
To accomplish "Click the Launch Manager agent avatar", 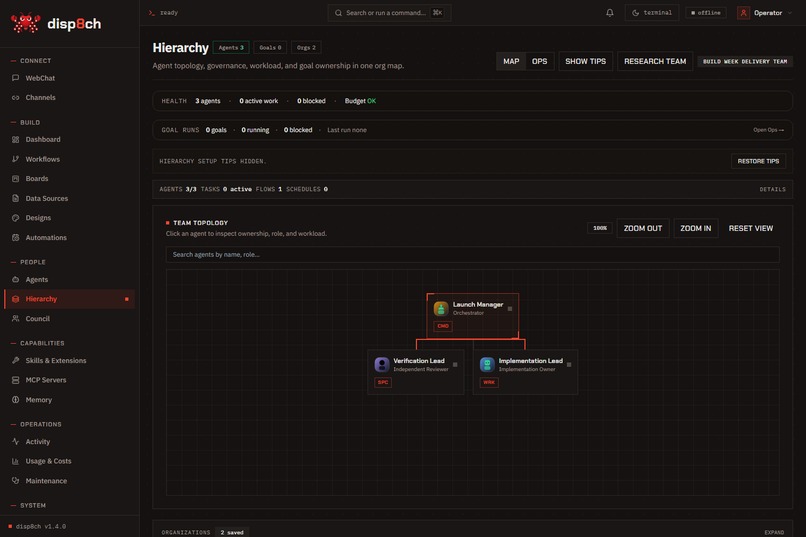I will (x=441, y=308).
